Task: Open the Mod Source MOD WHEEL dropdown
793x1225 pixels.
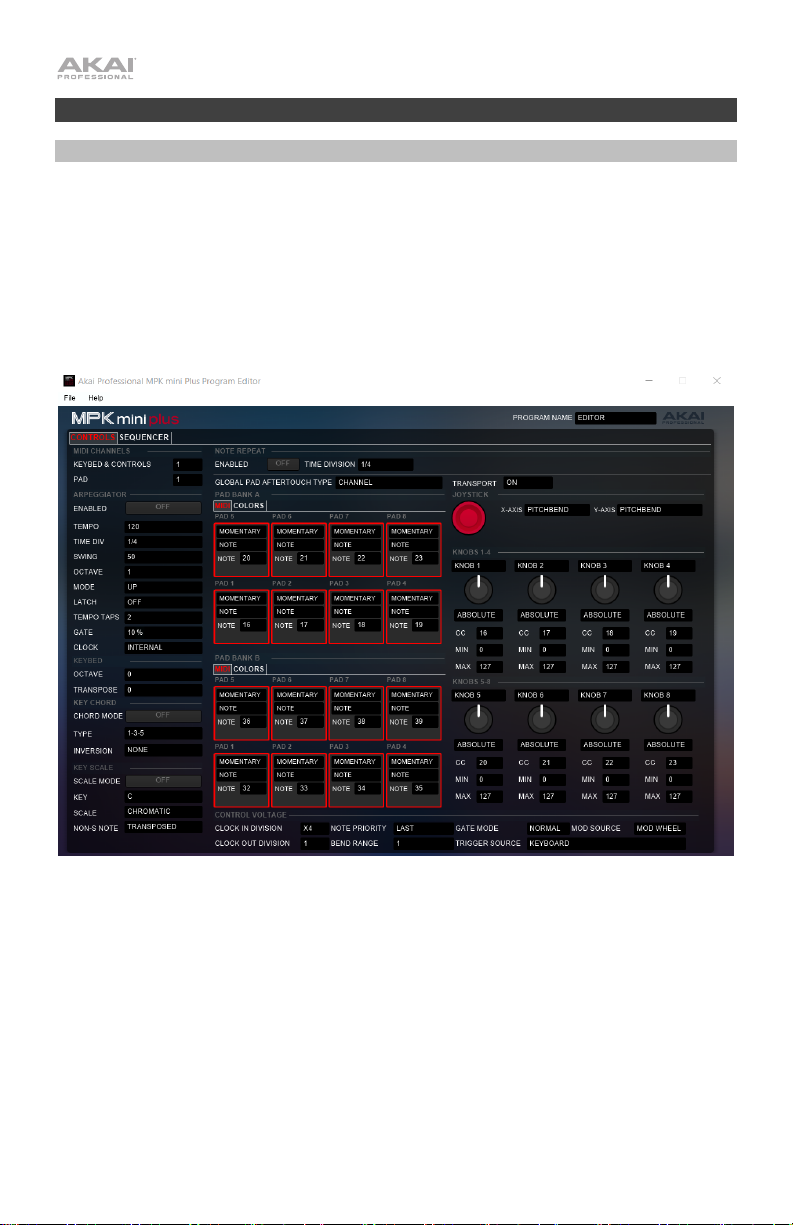Action: coord(660,829)
